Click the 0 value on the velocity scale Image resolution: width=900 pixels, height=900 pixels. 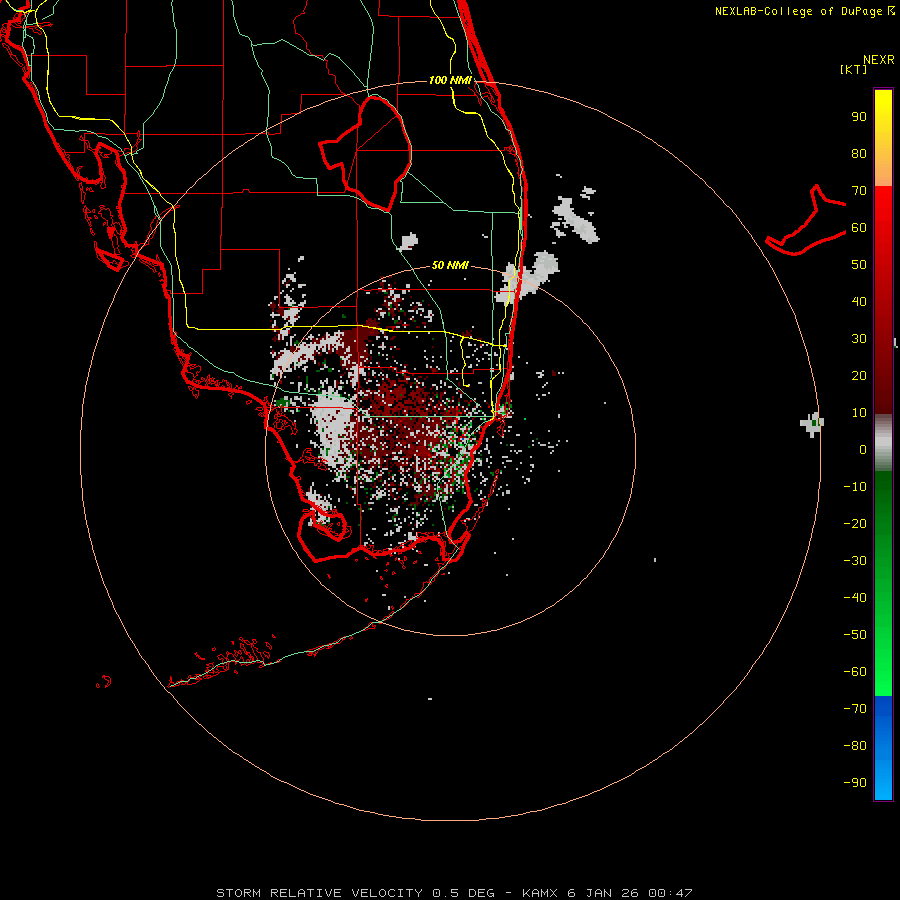863,450
